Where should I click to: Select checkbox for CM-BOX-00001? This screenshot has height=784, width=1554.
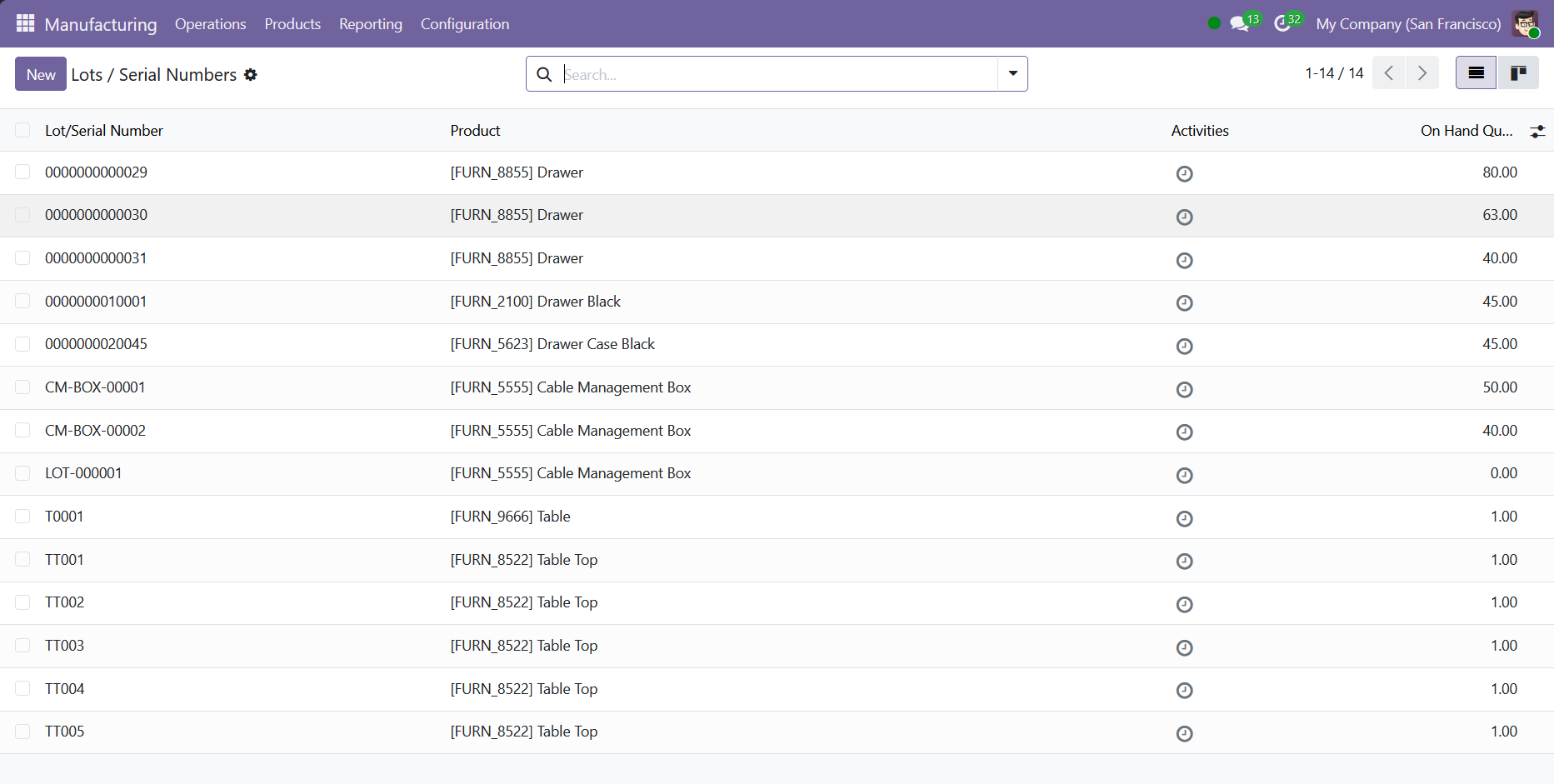[22, 387]
